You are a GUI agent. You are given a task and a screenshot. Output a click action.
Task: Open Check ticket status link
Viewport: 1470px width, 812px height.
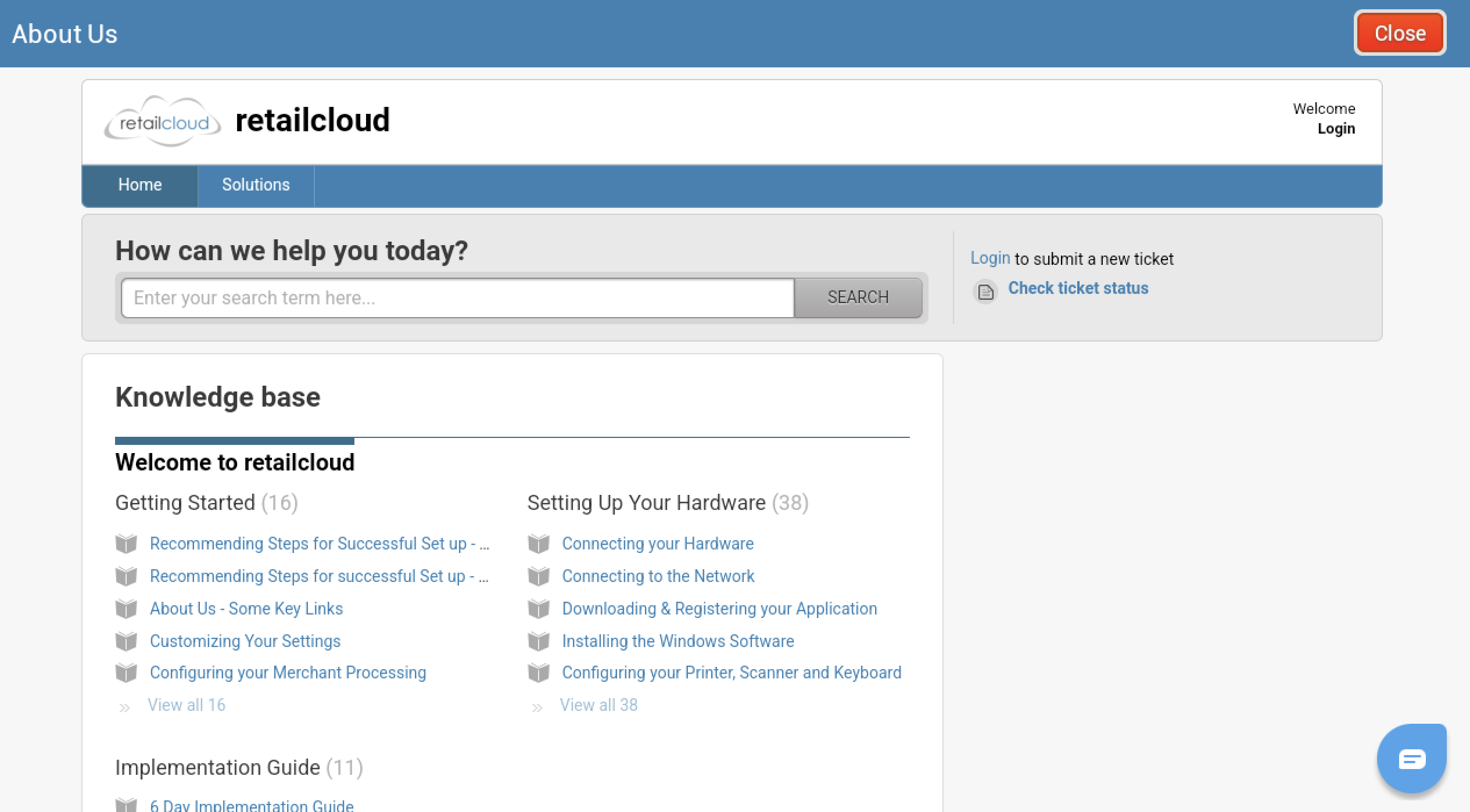click(x=1078, y=288)
